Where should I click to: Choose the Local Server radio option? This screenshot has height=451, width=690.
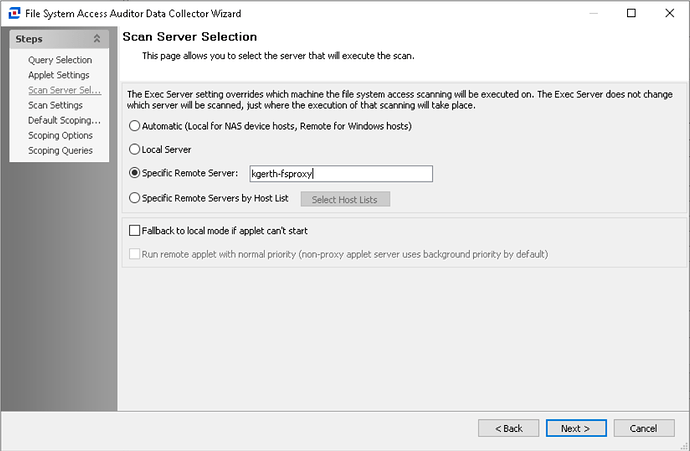tap(134, 149)
